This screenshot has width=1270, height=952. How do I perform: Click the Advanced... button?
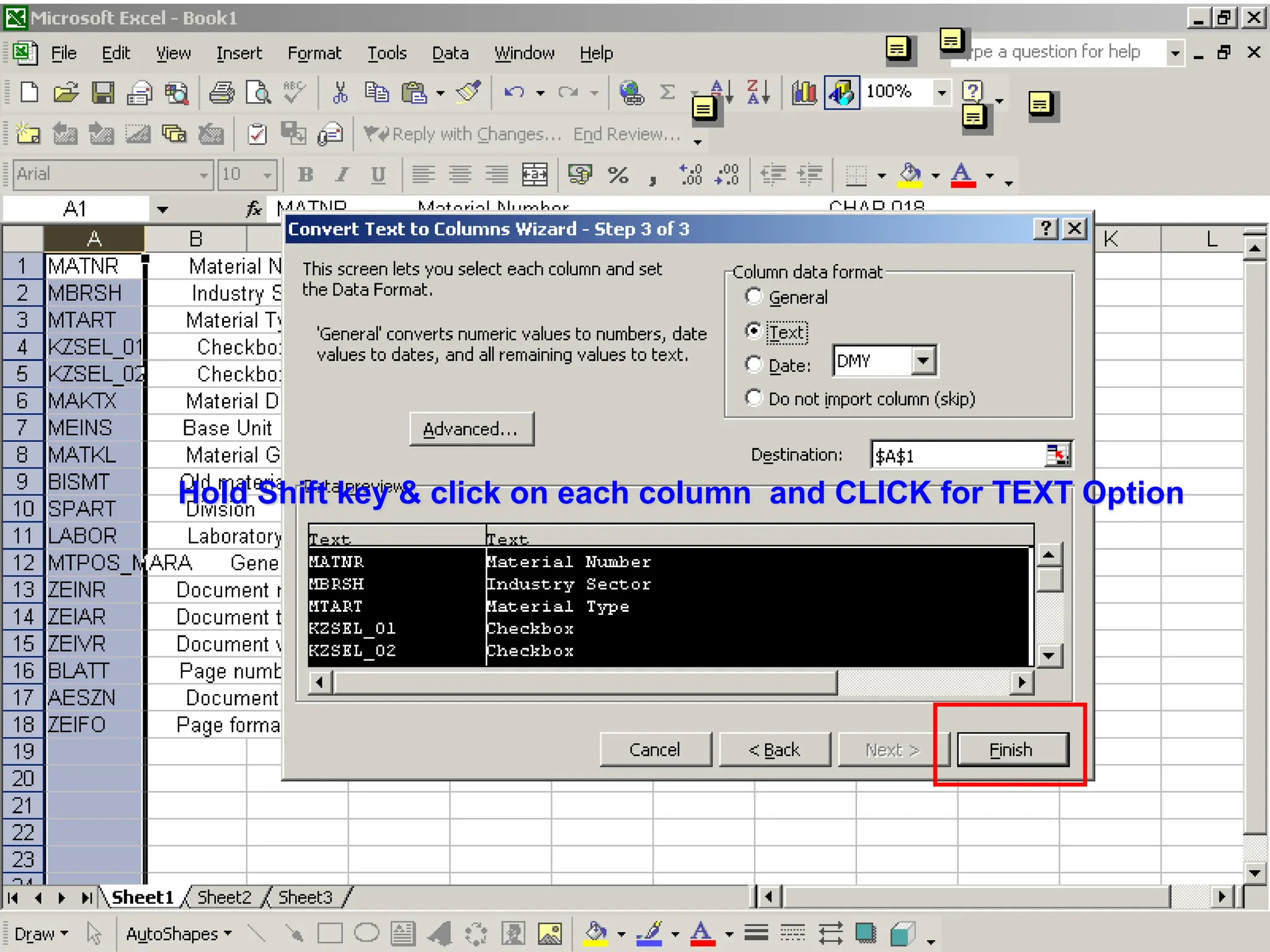click(x=471, y=429)
